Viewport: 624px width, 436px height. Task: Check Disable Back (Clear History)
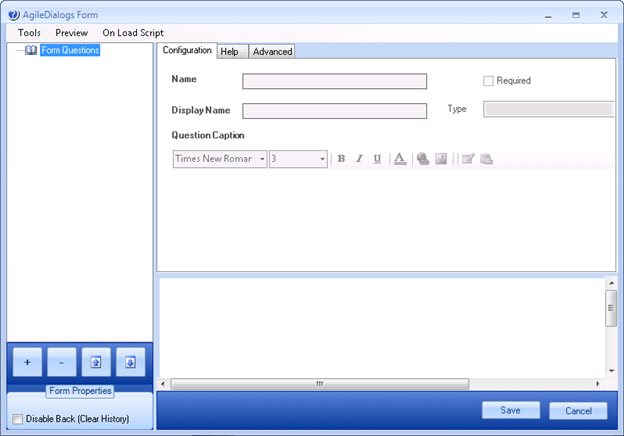tap(17, 419)
